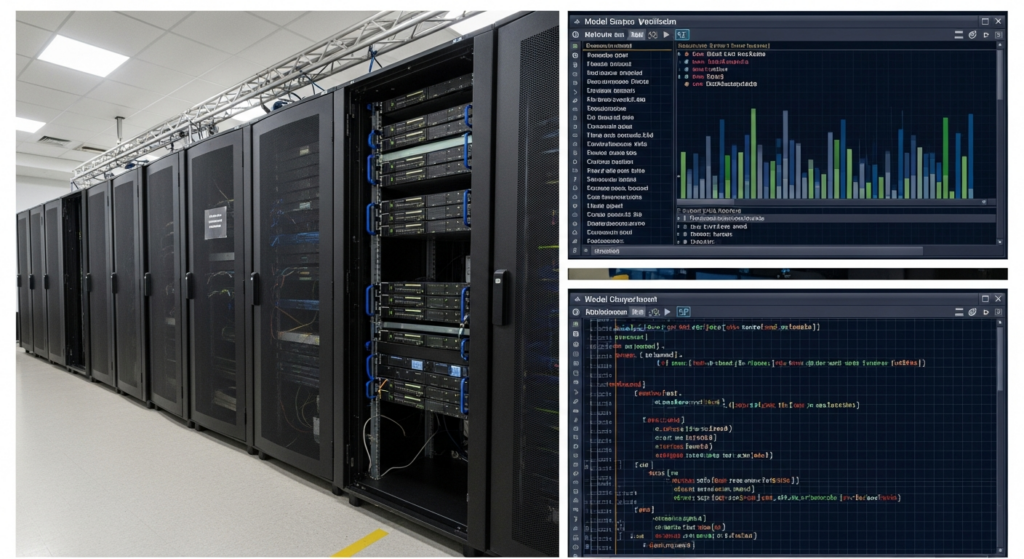Open the hamburger menu icon in the code editor window
1024x559 pixels.
(959, 312)
